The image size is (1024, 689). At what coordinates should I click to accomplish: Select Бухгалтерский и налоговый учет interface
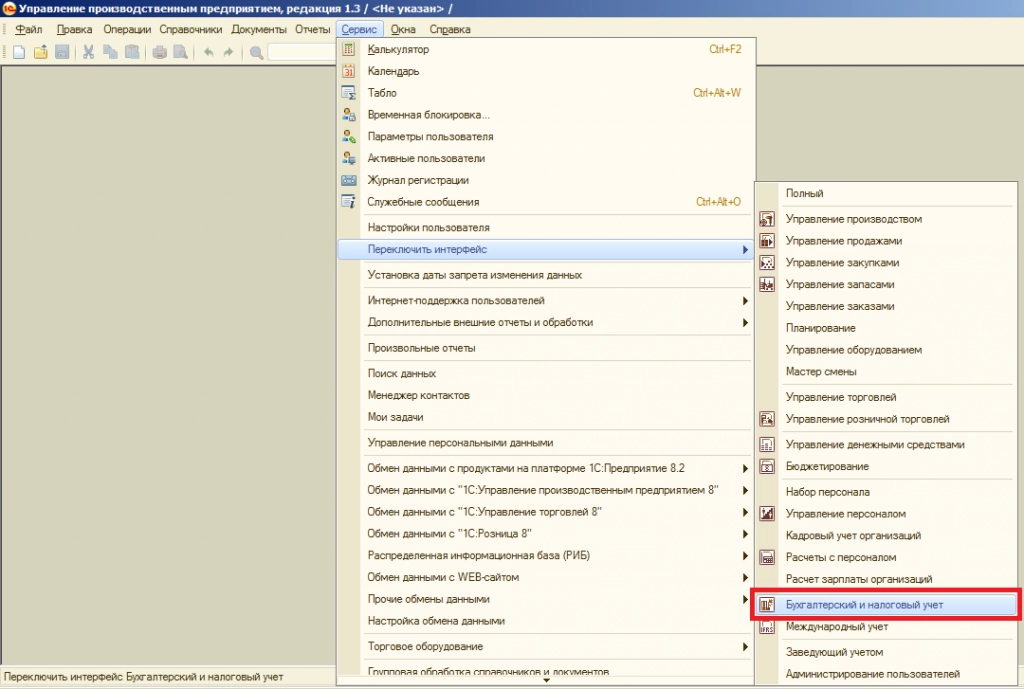coord(886,605)
